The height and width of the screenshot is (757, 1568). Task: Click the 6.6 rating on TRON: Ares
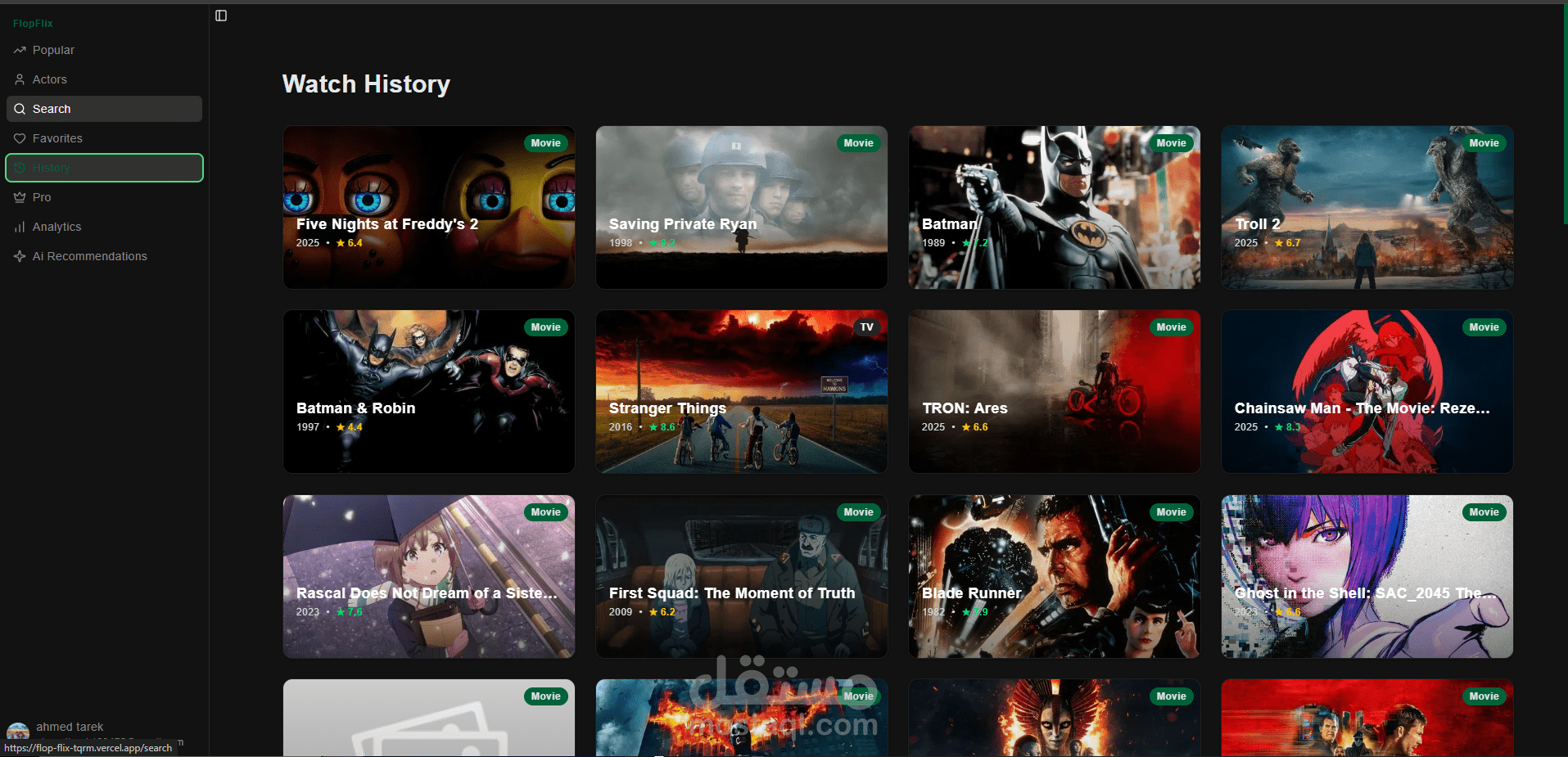[x=974, y=427]
